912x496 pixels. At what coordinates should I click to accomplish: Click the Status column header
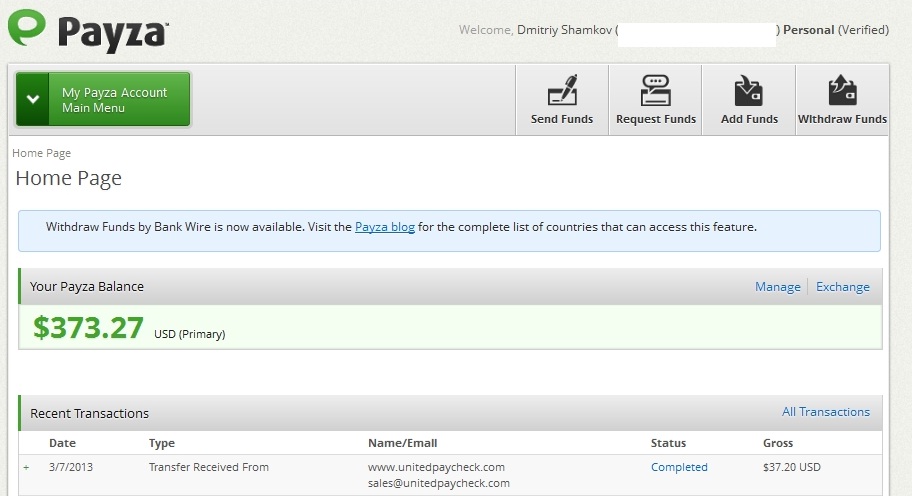[x=668, y=443]
